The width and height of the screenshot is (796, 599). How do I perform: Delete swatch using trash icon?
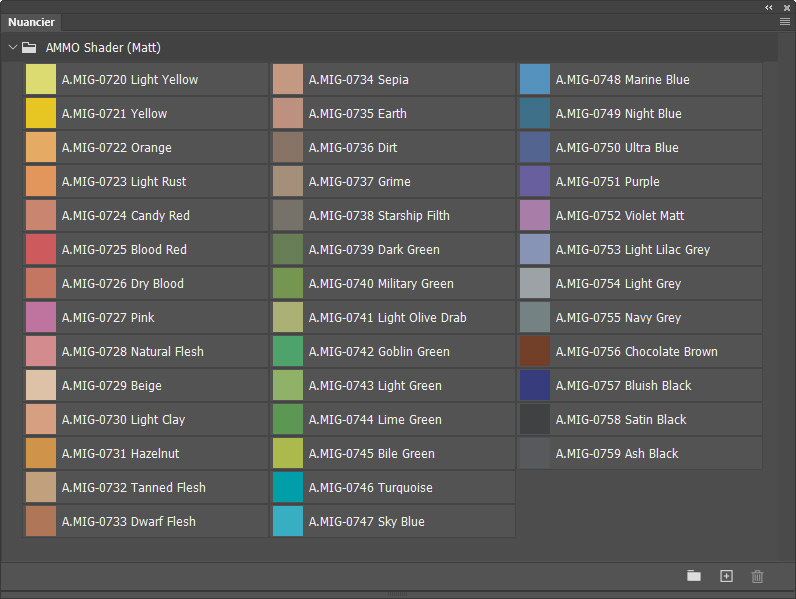757,576
